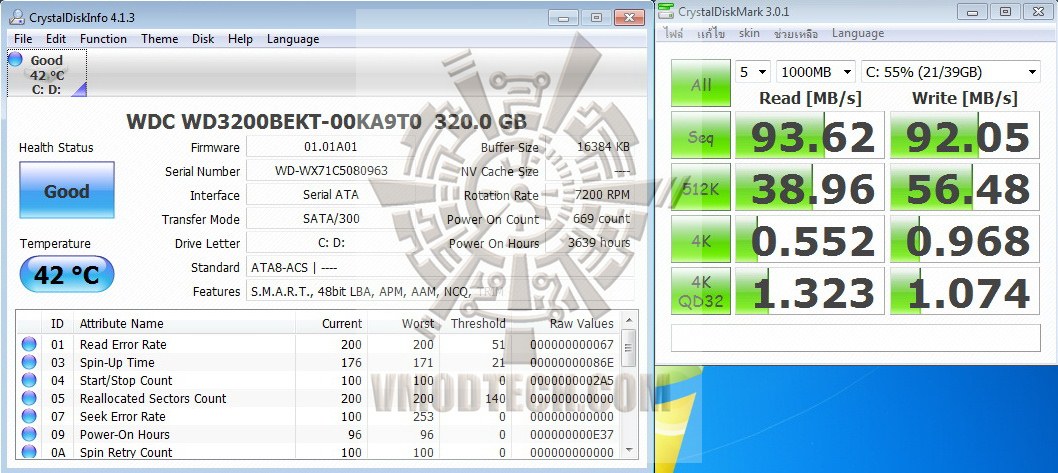Click status orb for Spin Retry Count
Image resolution: width=1058 pixels, height=473 pixels.
29,452
